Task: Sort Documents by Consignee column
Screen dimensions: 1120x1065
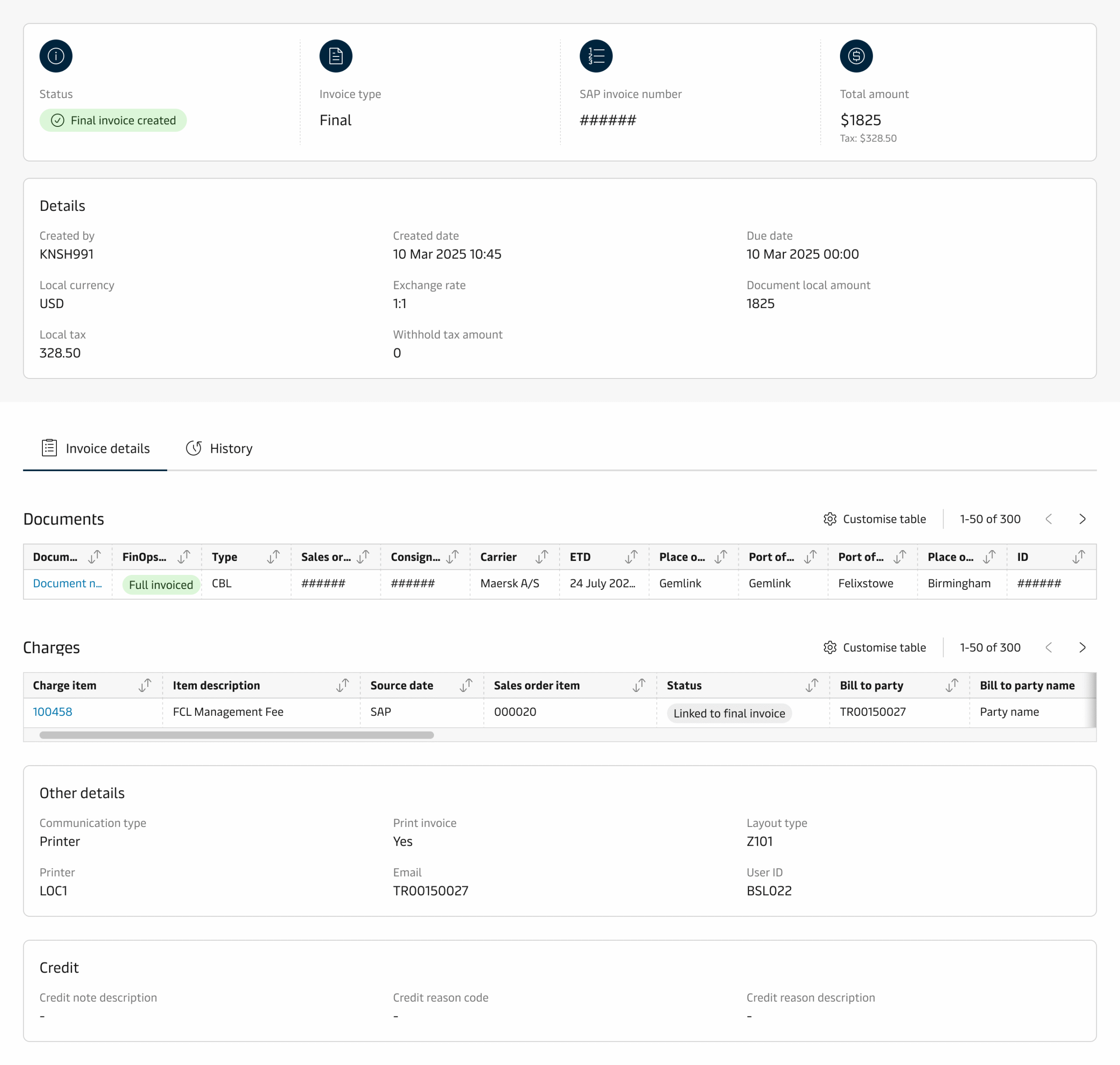Action: pos(452,557)
